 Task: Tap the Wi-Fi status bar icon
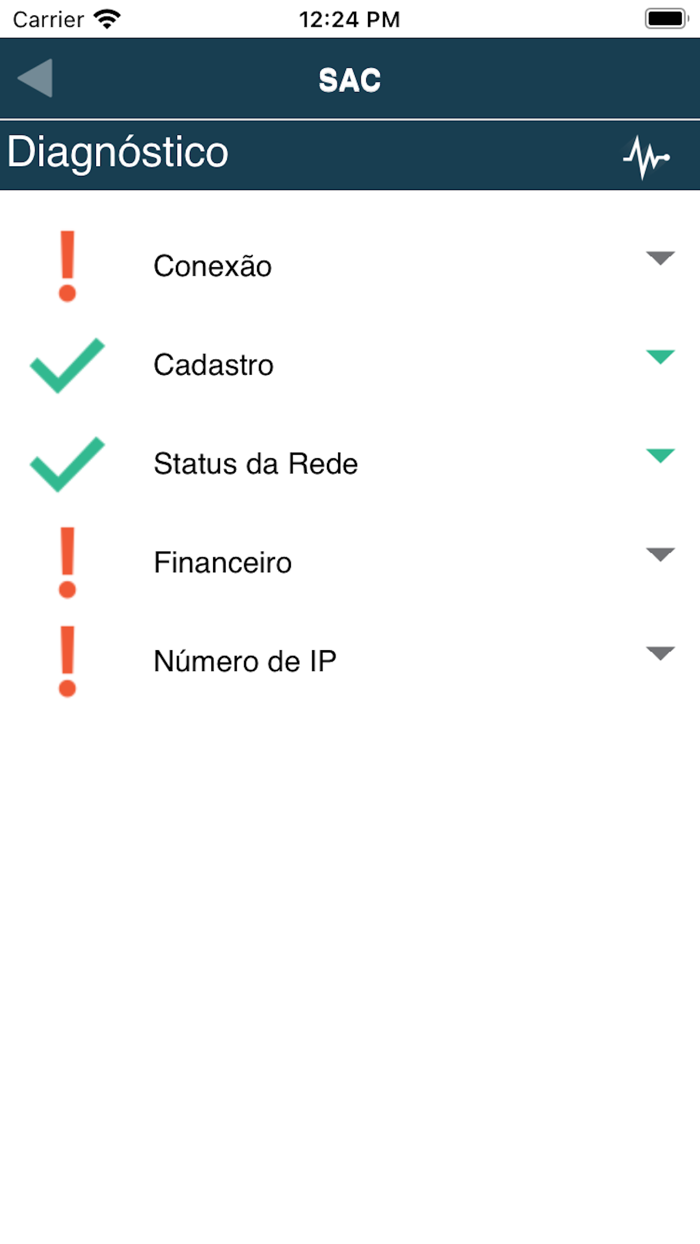tap(105, 19)
